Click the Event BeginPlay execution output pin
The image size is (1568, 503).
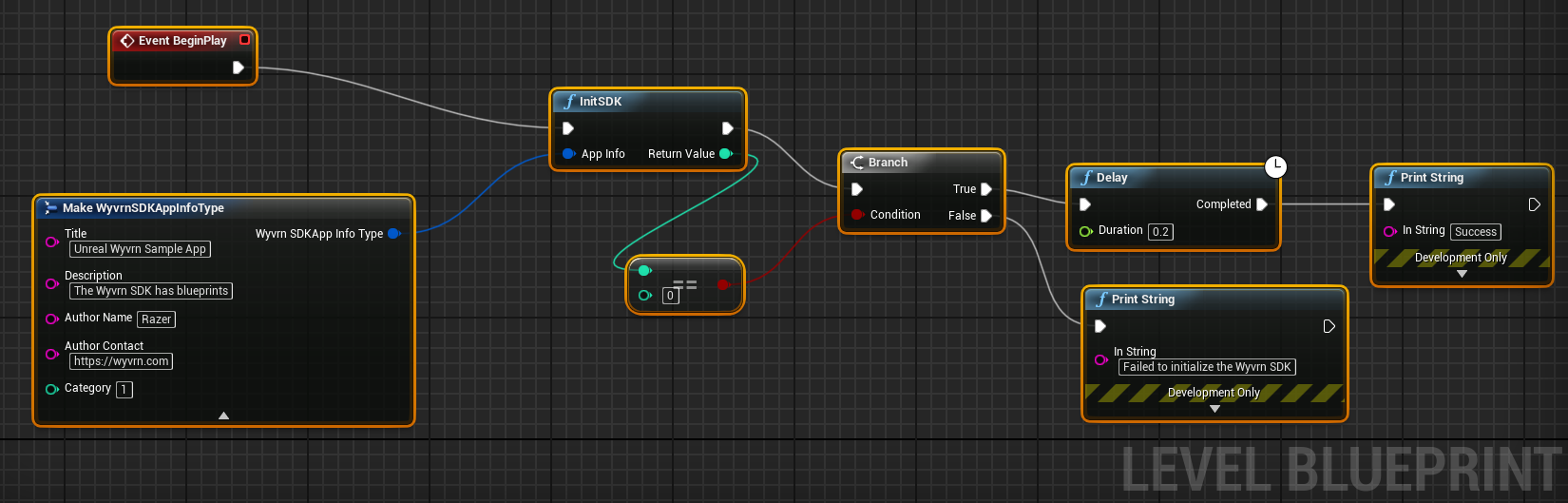click(x=238, y=68)
